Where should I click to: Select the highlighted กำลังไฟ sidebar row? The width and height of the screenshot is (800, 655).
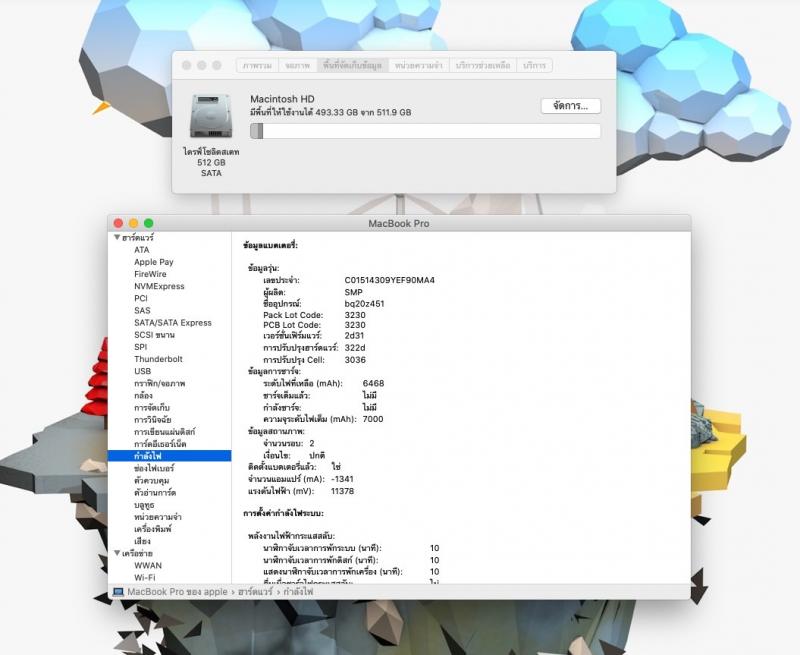169,456
